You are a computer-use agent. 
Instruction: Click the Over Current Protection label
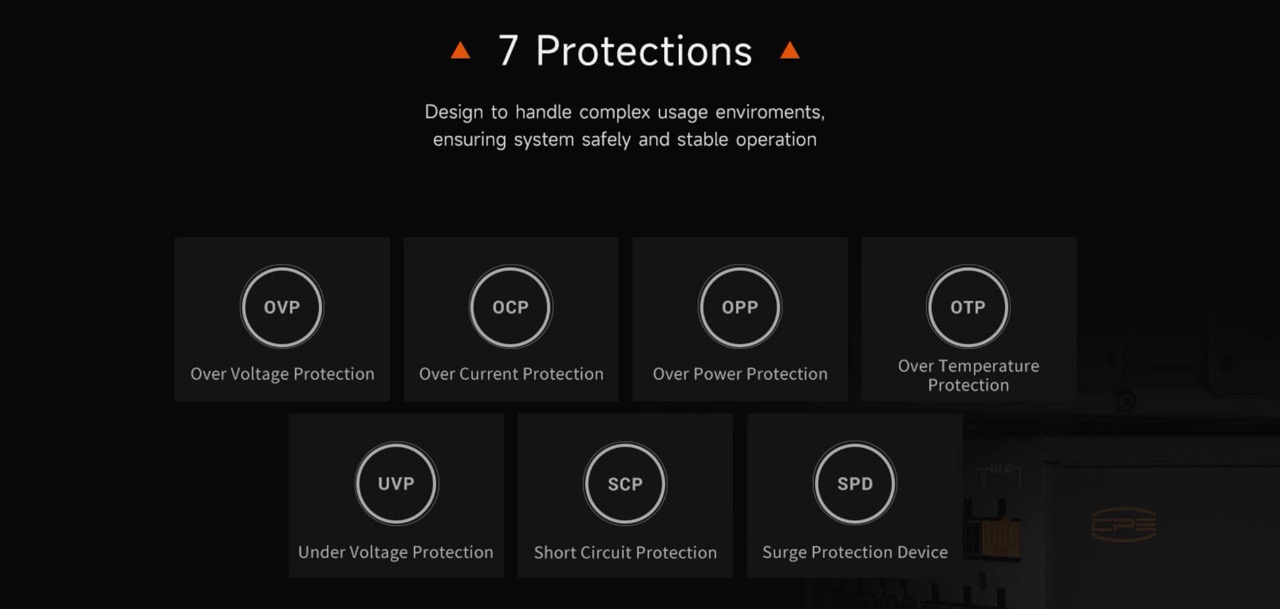(511, 374)
